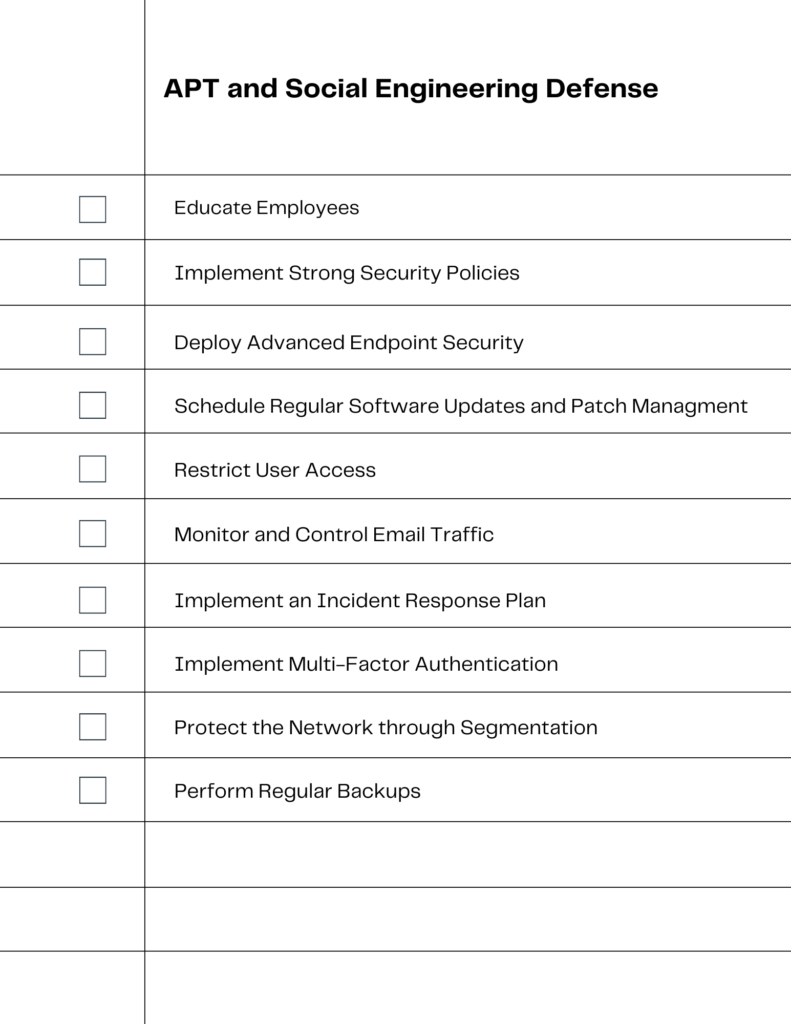The width and height of the screenshot is (791, 1024).
Task: Select the Restrict User Access text
Action: tap(275, 470)
